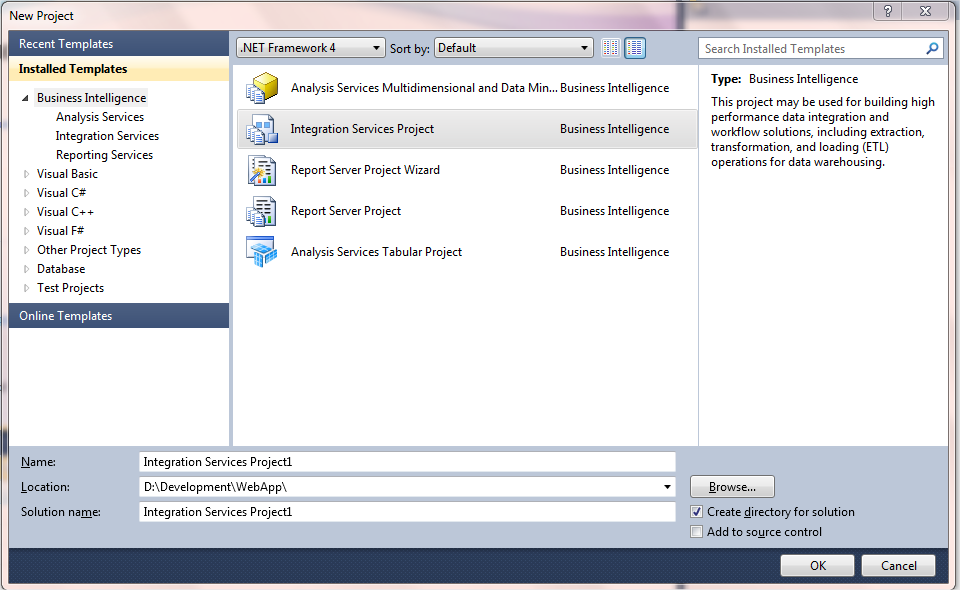Click the Integration Services Project icon
This screenshot has height=590, width=960.
pyautogui.click(x=261, y=129)
